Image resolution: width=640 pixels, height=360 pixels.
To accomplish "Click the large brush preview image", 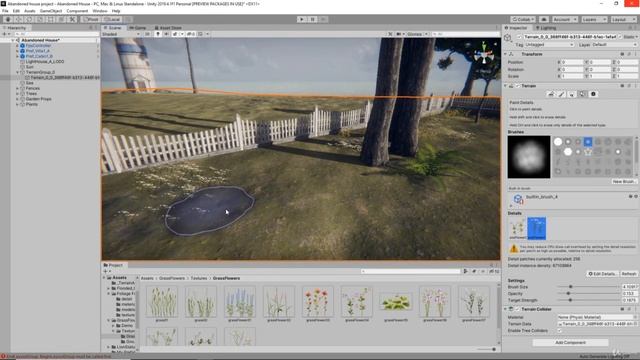I will 529,157.
